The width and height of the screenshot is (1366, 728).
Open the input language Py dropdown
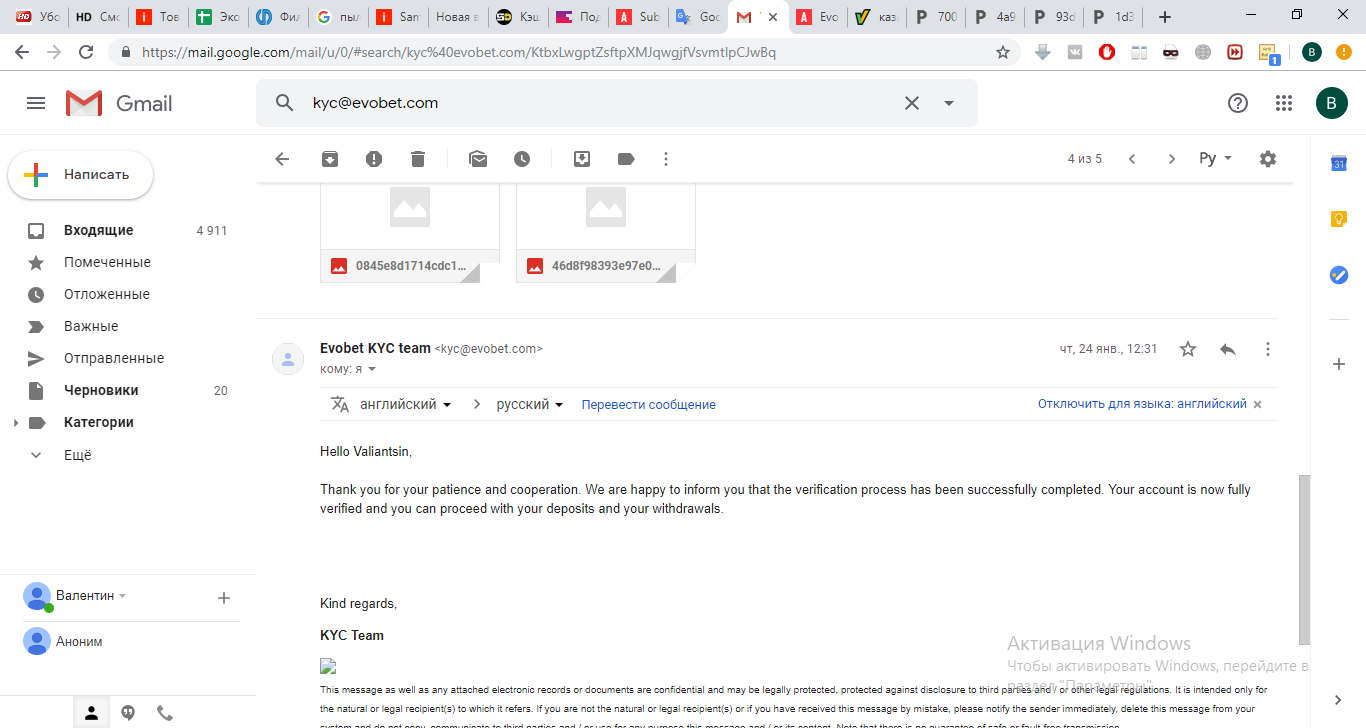click(x=1215, y=159)
